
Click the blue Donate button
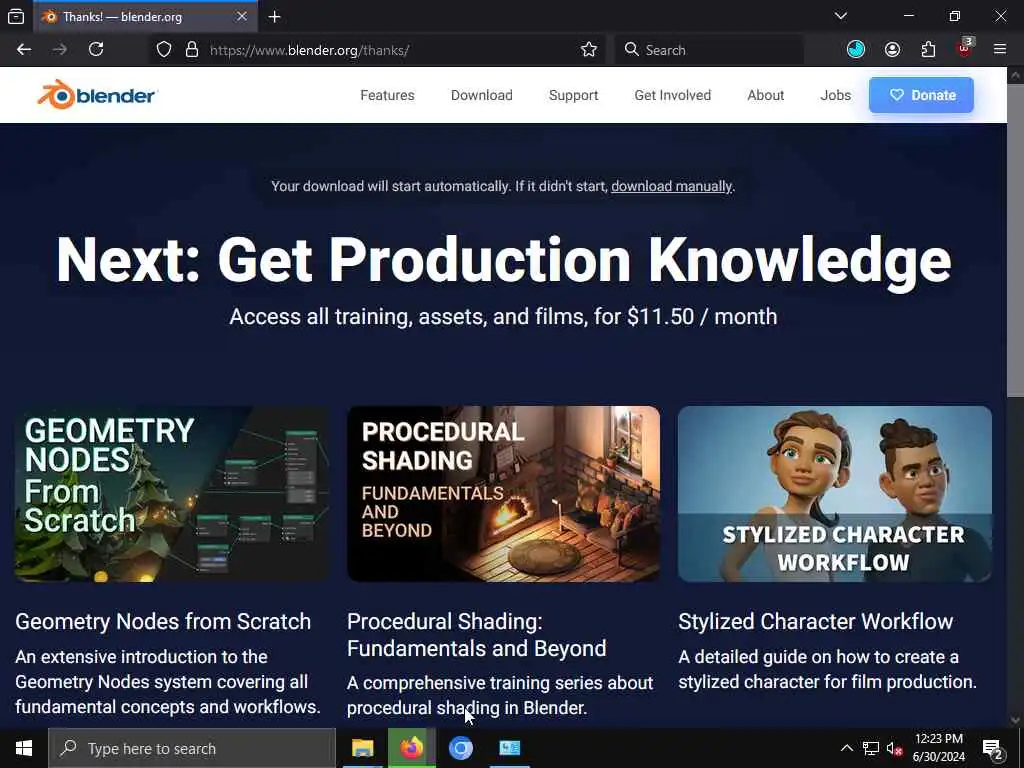coord(921,95)
